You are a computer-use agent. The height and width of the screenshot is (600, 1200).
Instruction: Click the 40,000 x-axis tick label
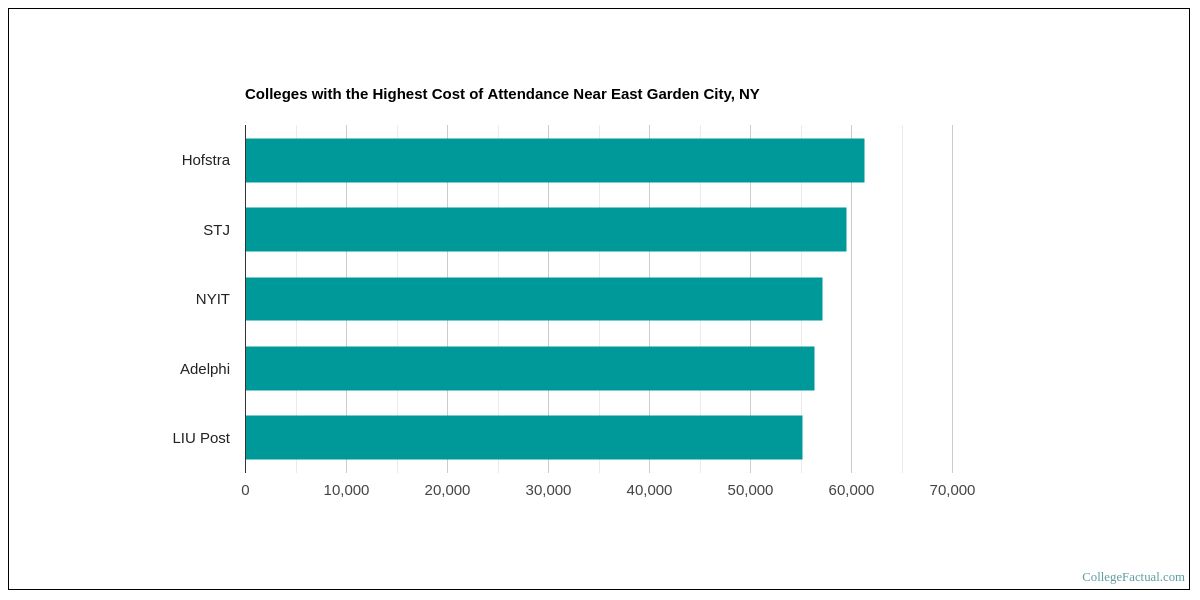[649, 490]
